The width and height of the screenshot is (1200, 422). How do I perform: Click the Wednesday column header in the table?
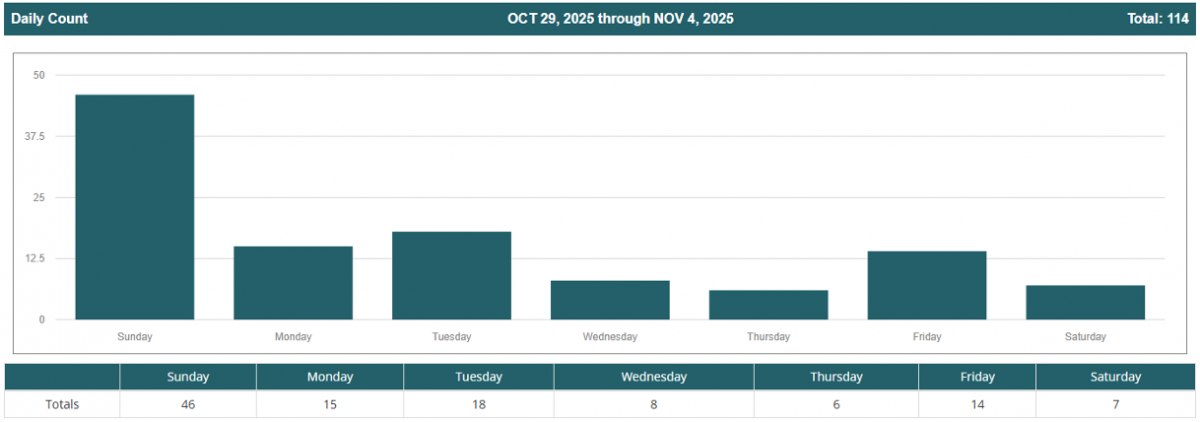click(x=654, y=377)
